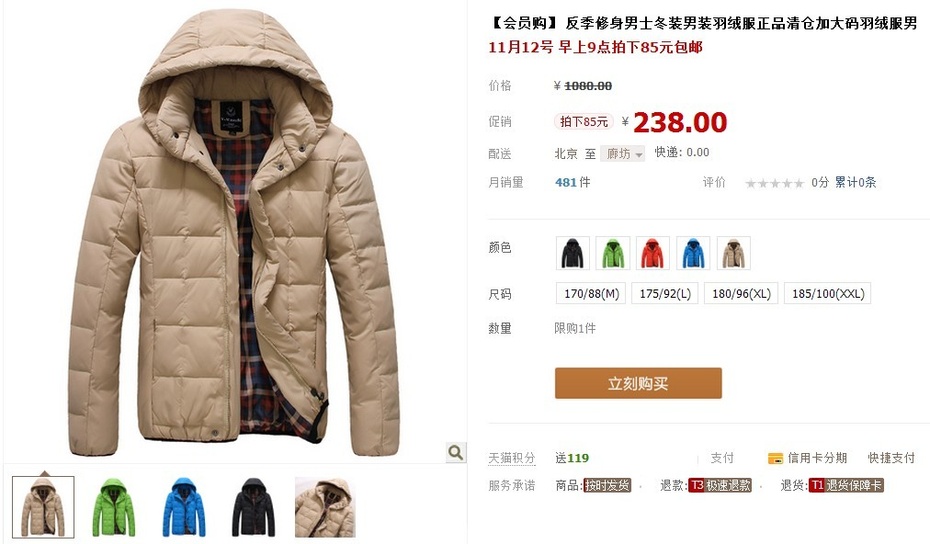Select the green jacket color swatch
The image size is (930, 544).
coord(613,253)
